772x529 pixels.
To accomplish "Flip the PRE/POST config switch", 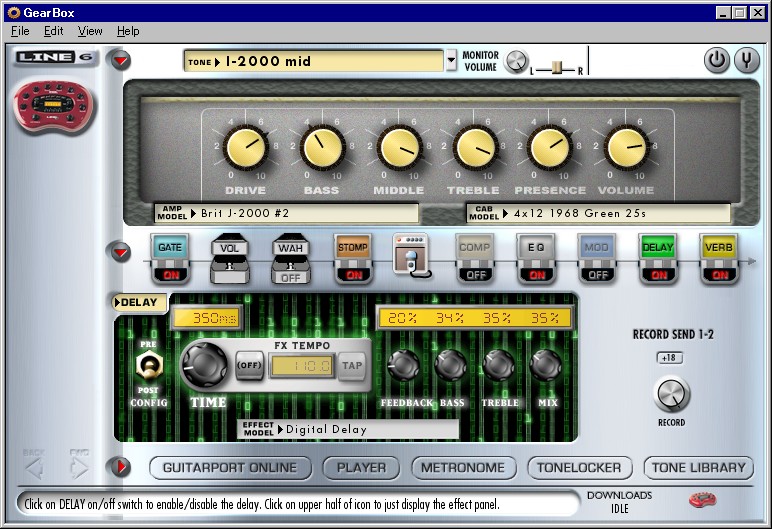I will point(148,366).
